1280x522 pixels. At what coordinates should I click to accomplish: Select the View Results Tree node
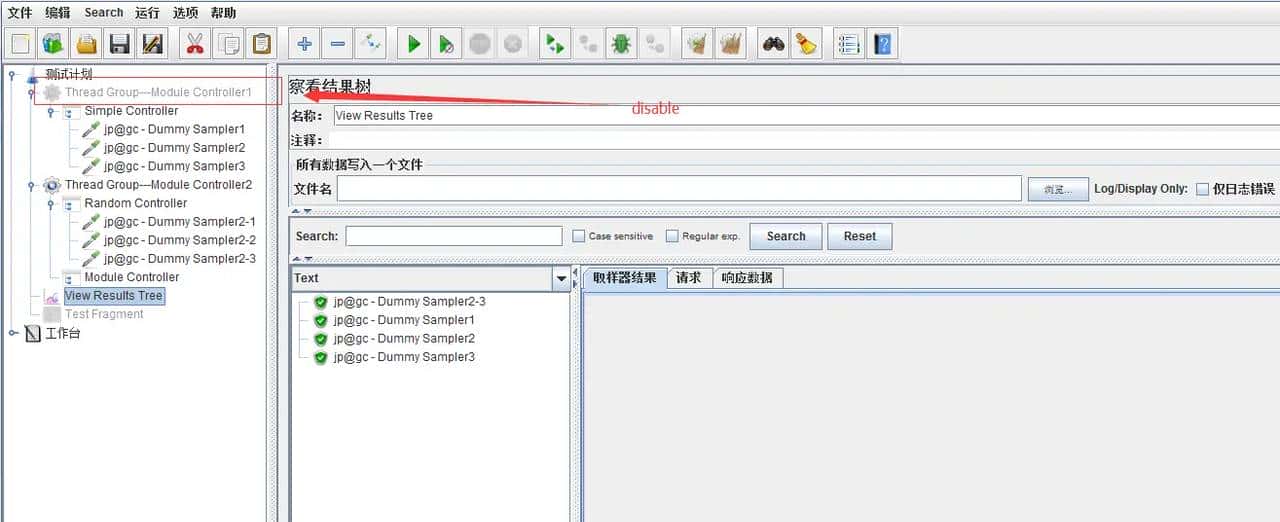point(113,296)
